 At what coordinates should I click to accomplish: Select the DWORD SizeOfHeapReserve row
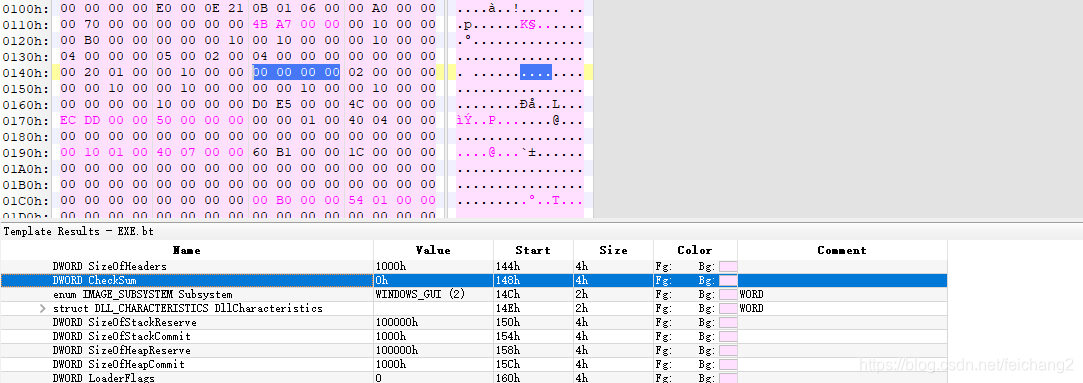coord(474,351)
